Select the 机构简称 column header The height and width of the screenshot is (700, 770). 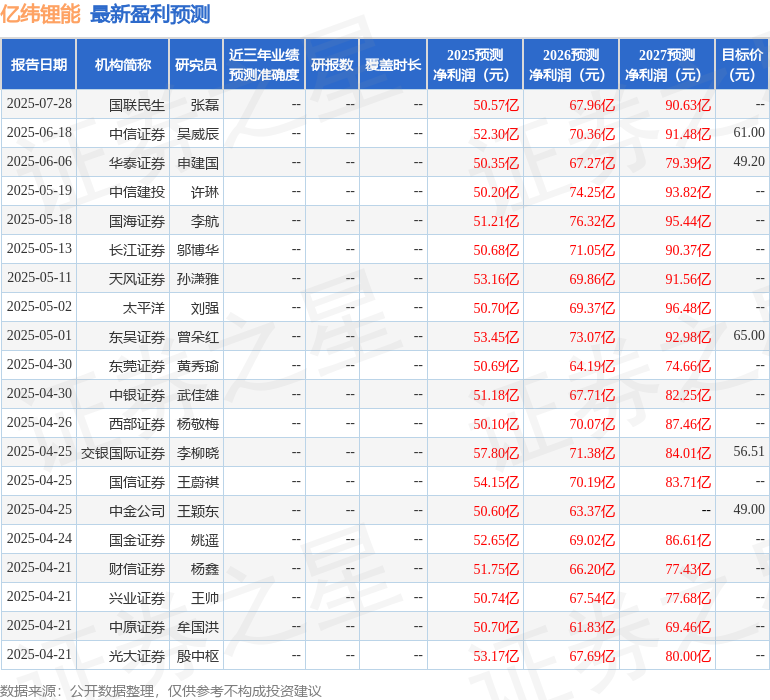(123, 65)
